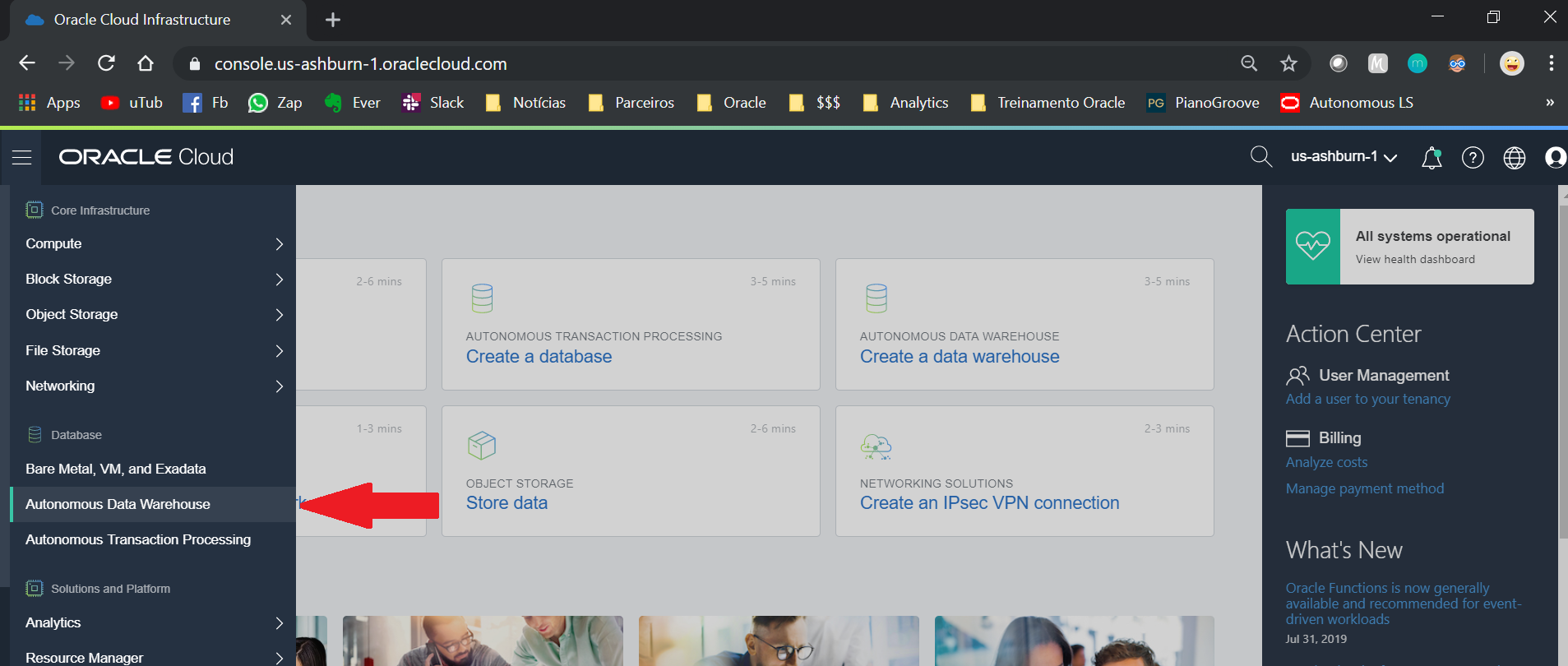Open the browser zoom magnifier icon
This screenshot has width=1568, height=666.
[1249, 63]
